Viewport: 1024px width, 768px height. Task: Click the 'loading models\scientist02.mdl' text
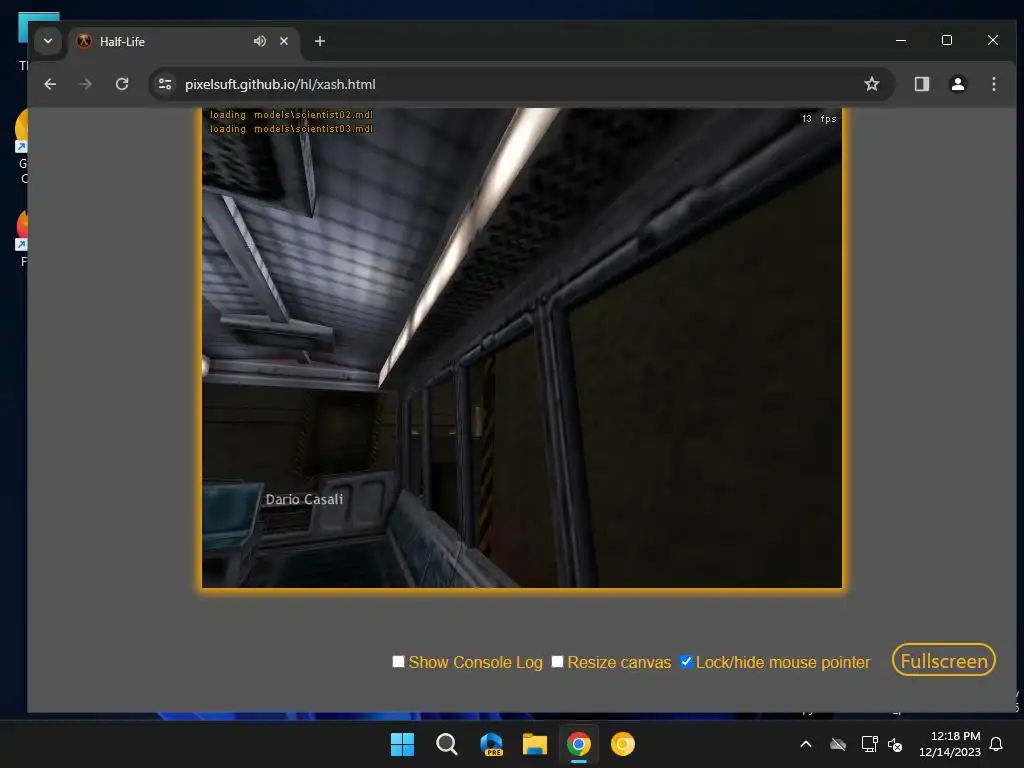(291, 115)
